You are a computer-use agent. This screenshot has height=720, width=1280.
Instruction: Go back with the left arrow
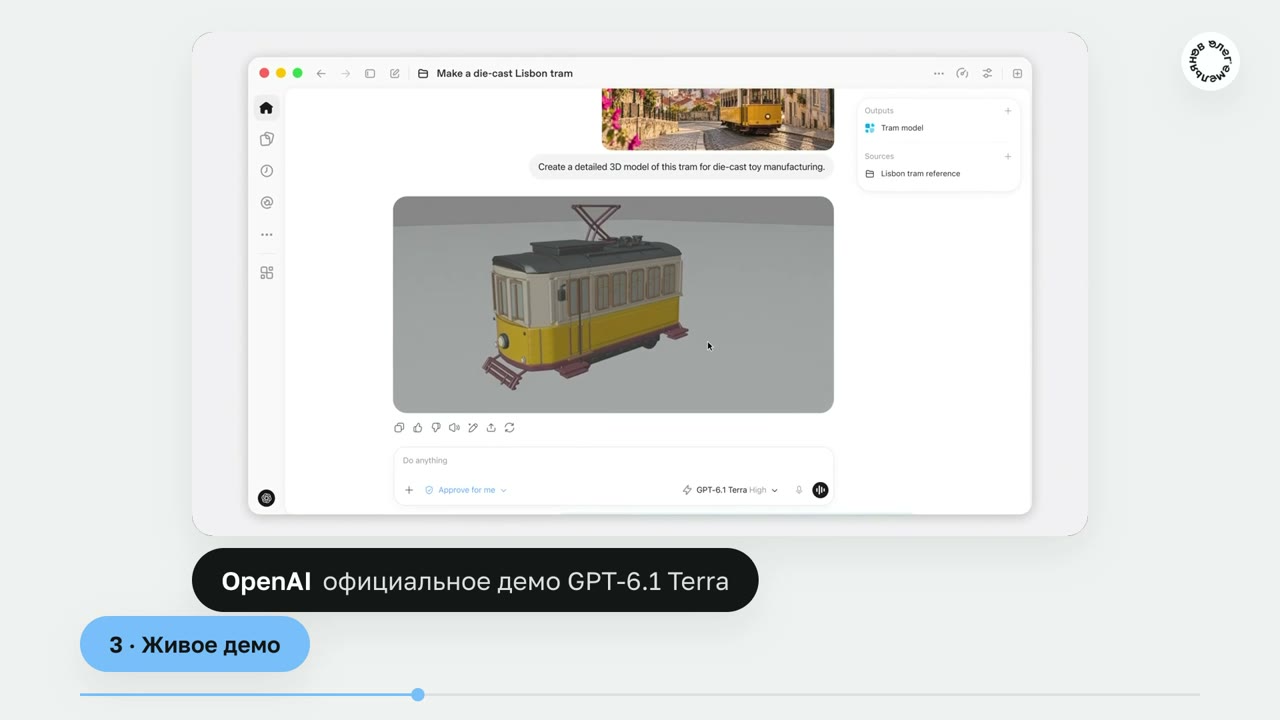pyautogui.click(x=321, y=73)
